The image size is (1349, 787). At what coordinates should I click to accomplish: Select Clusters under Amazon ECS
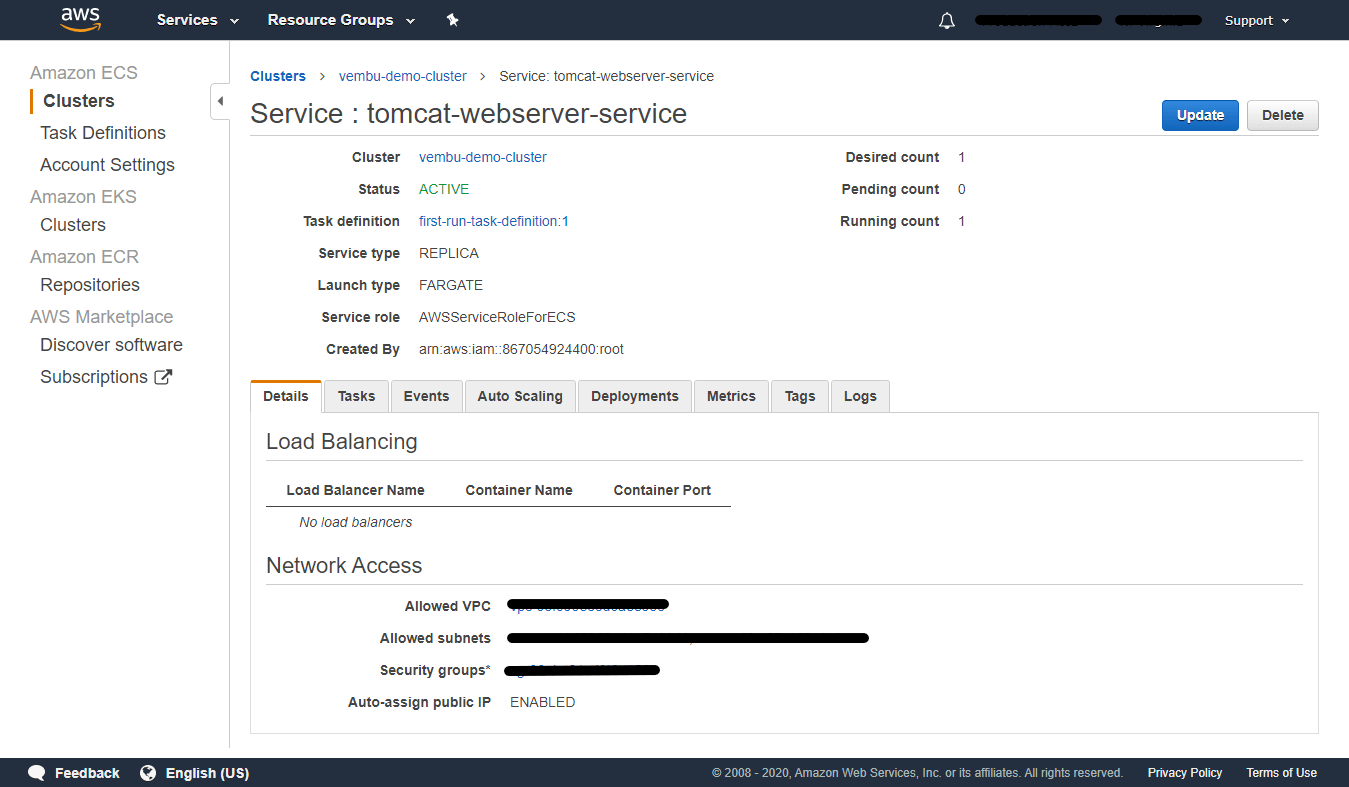[x=79, y=101]
